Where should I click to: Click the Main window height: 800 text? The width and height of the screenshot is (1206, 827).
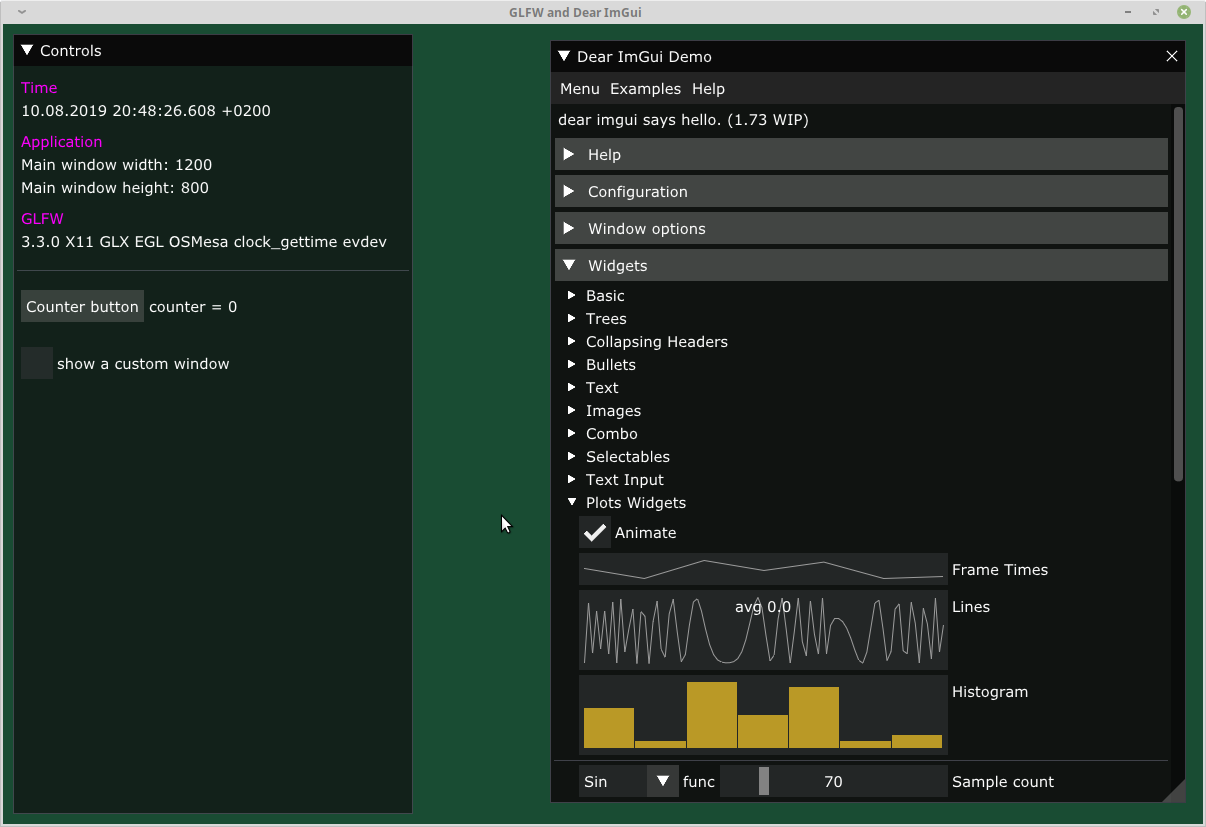(115, 187)
